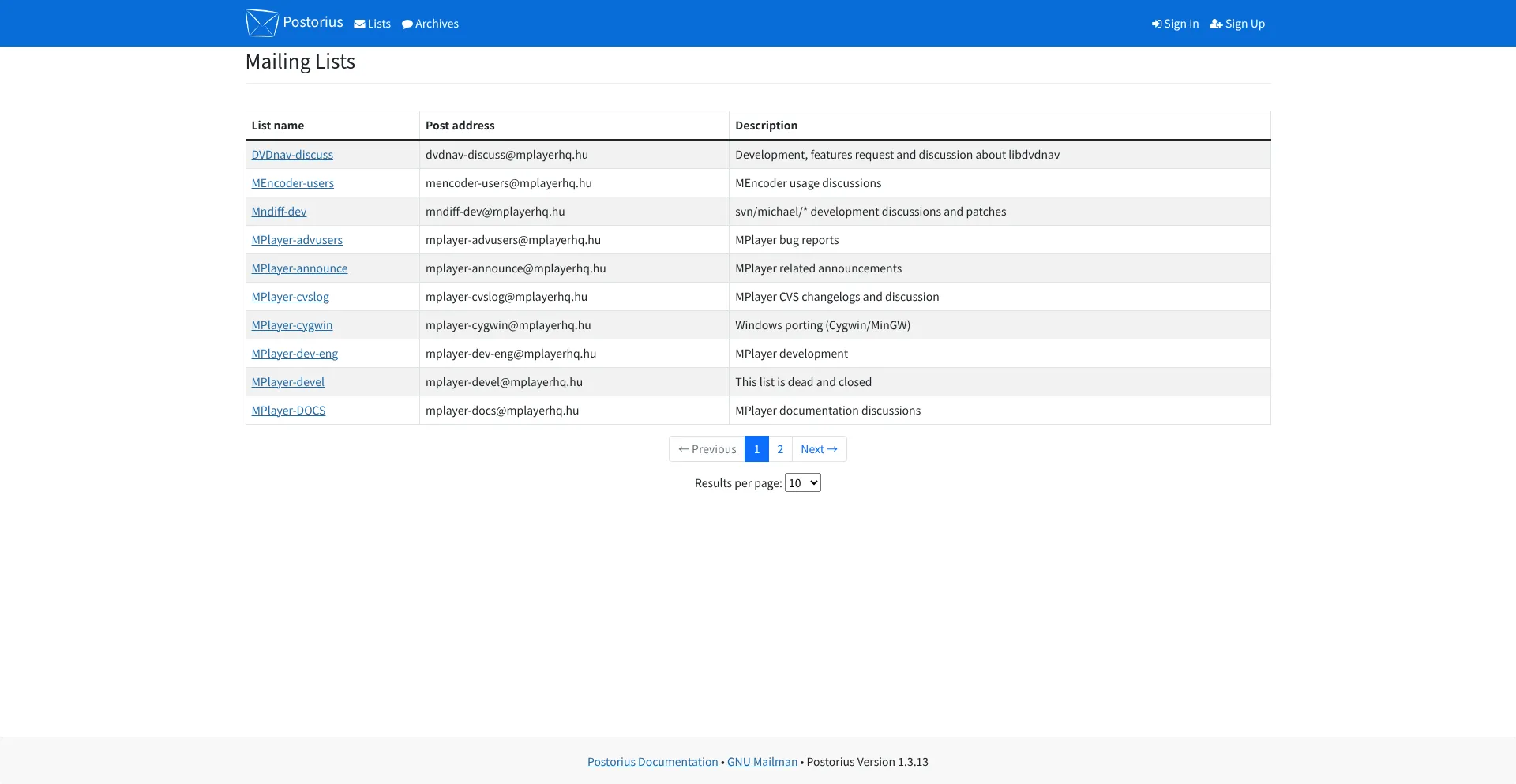Screen dimensions: 1516x784
Task: Click the mplayer-docs@mplayerhq.hu address
Action: [x=502, y=411]
